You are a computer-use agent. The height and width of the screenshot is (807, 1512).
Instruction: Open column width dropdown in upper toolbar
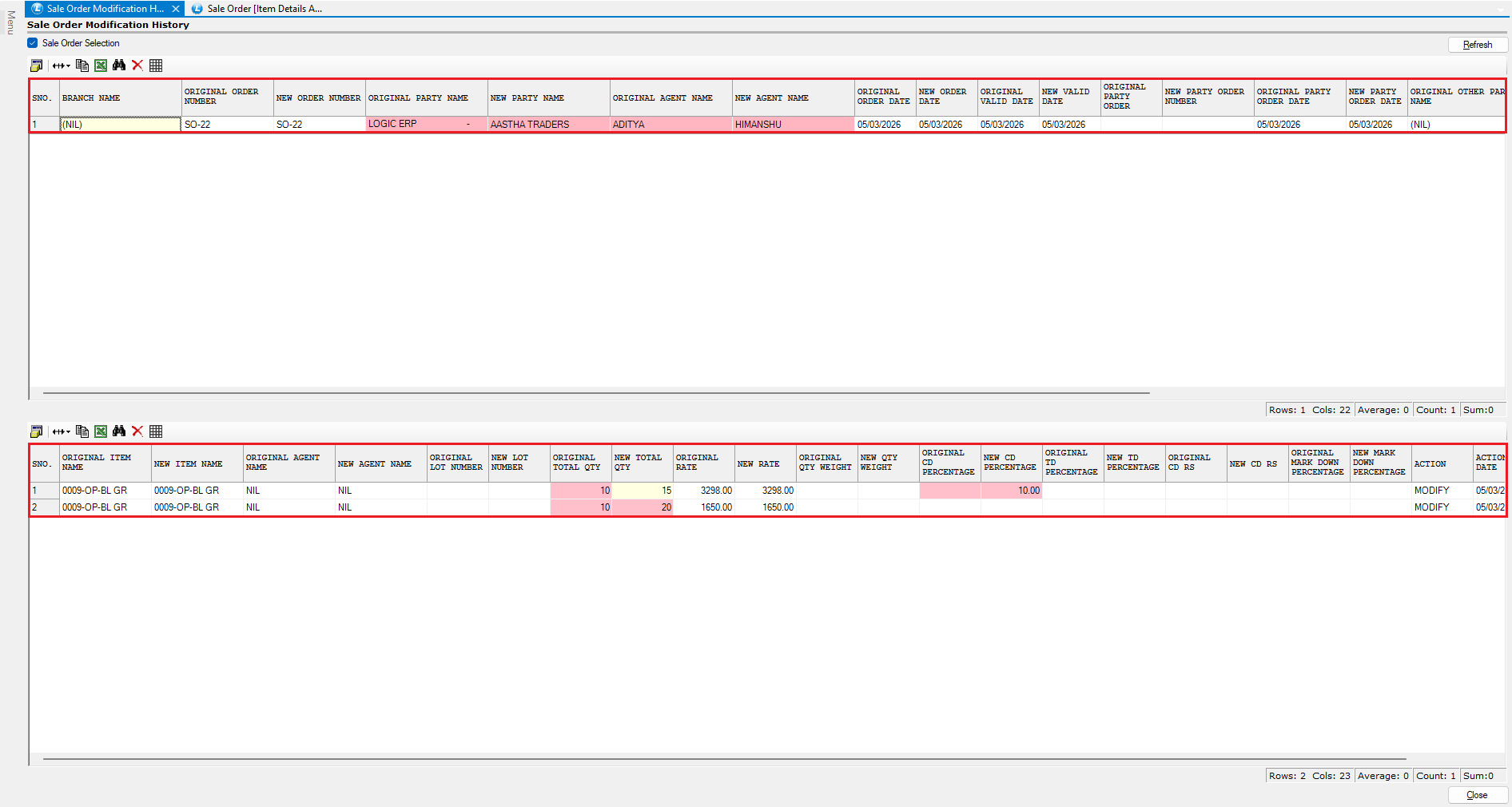(62, 66)
